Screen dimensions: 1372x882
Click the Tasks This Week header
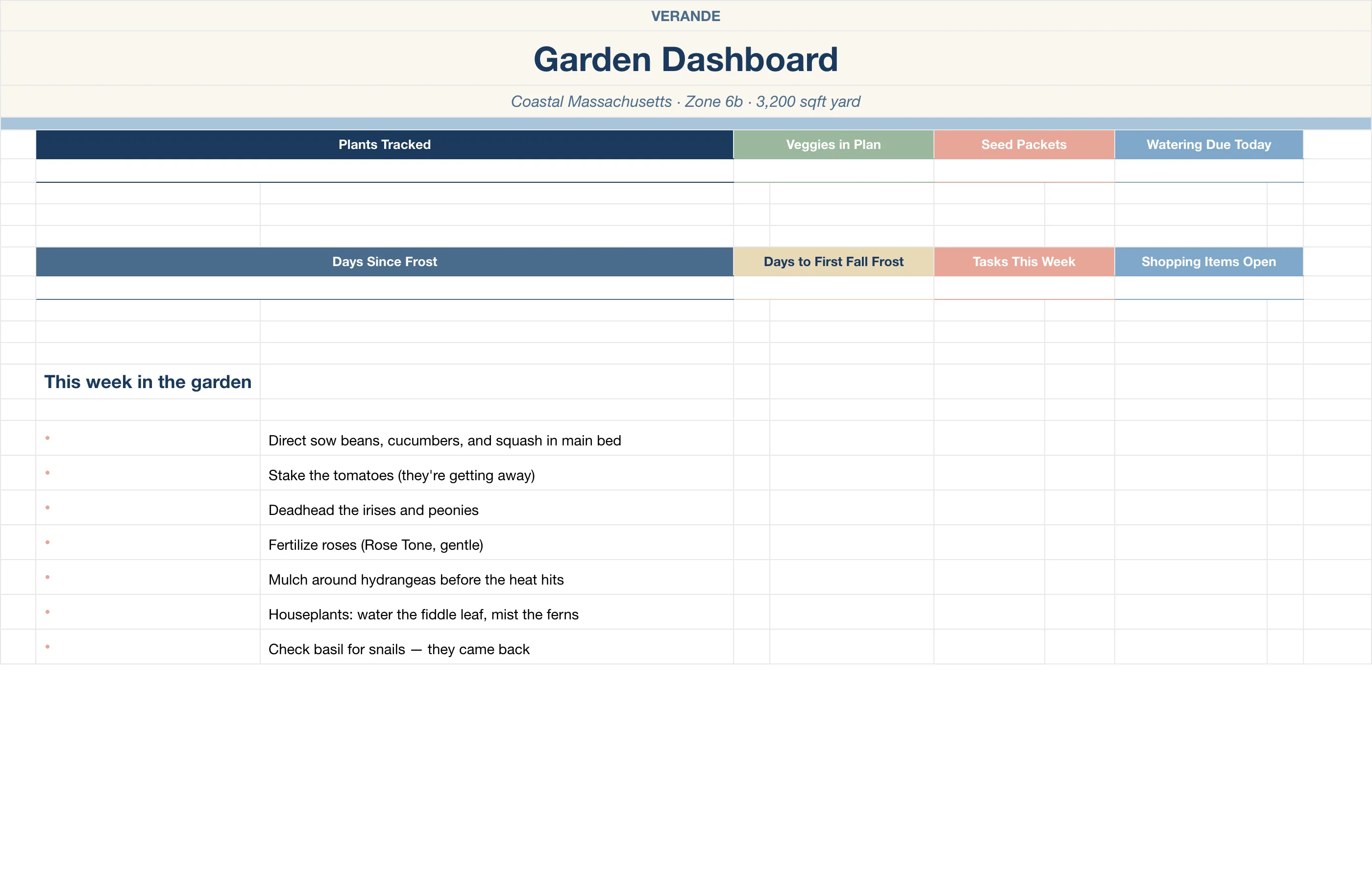tap(1024, 262)
